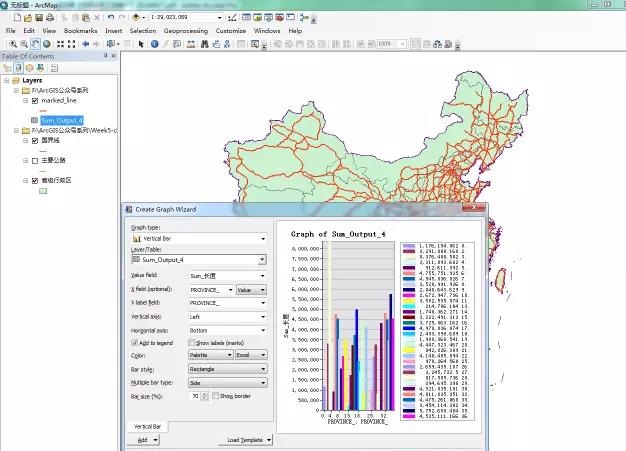Click the Add Data button
This screenshot has height=451, width=626.
[x=136, y=18]
